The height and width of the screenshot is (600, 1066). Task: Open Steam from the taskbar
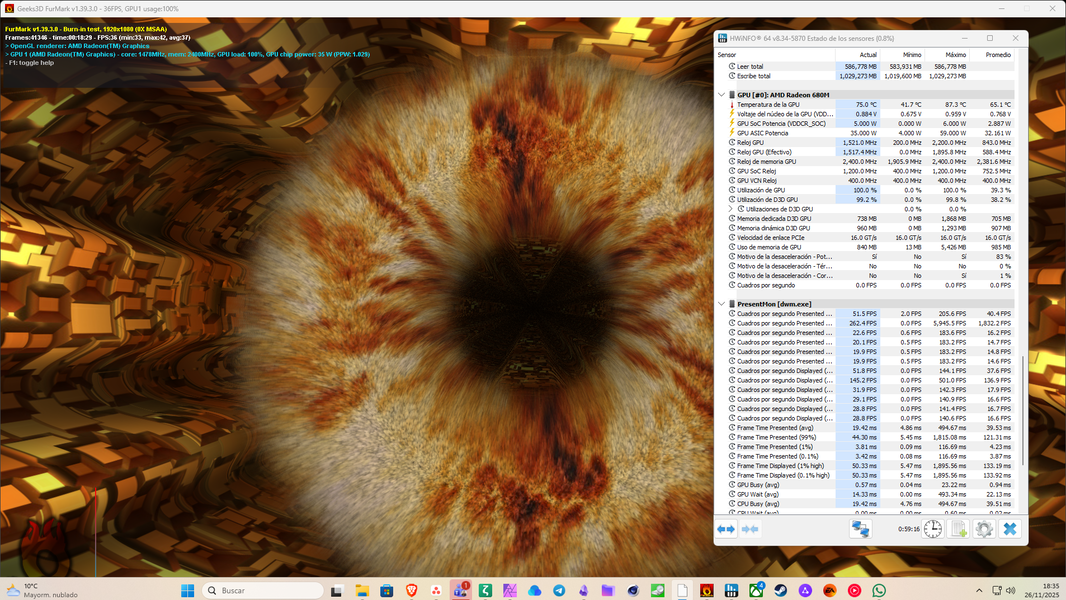coord(780,591)
